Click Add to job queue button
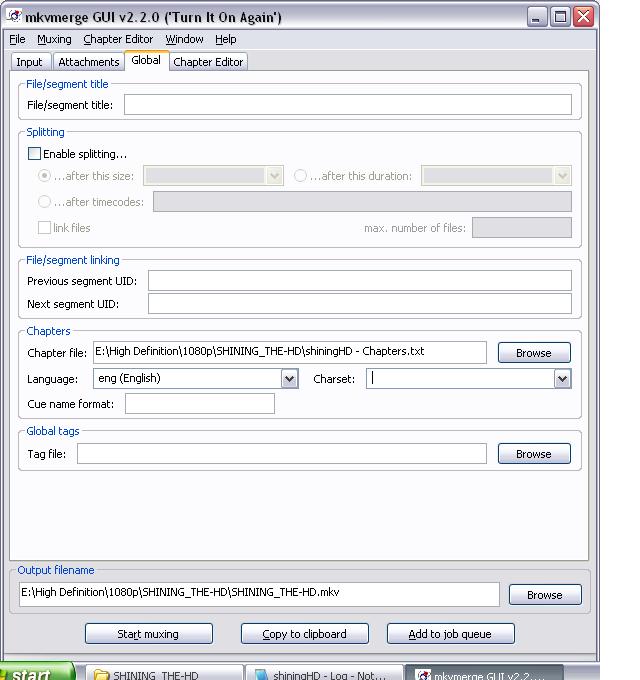This screenshot has height=680, width=640. 451,634
